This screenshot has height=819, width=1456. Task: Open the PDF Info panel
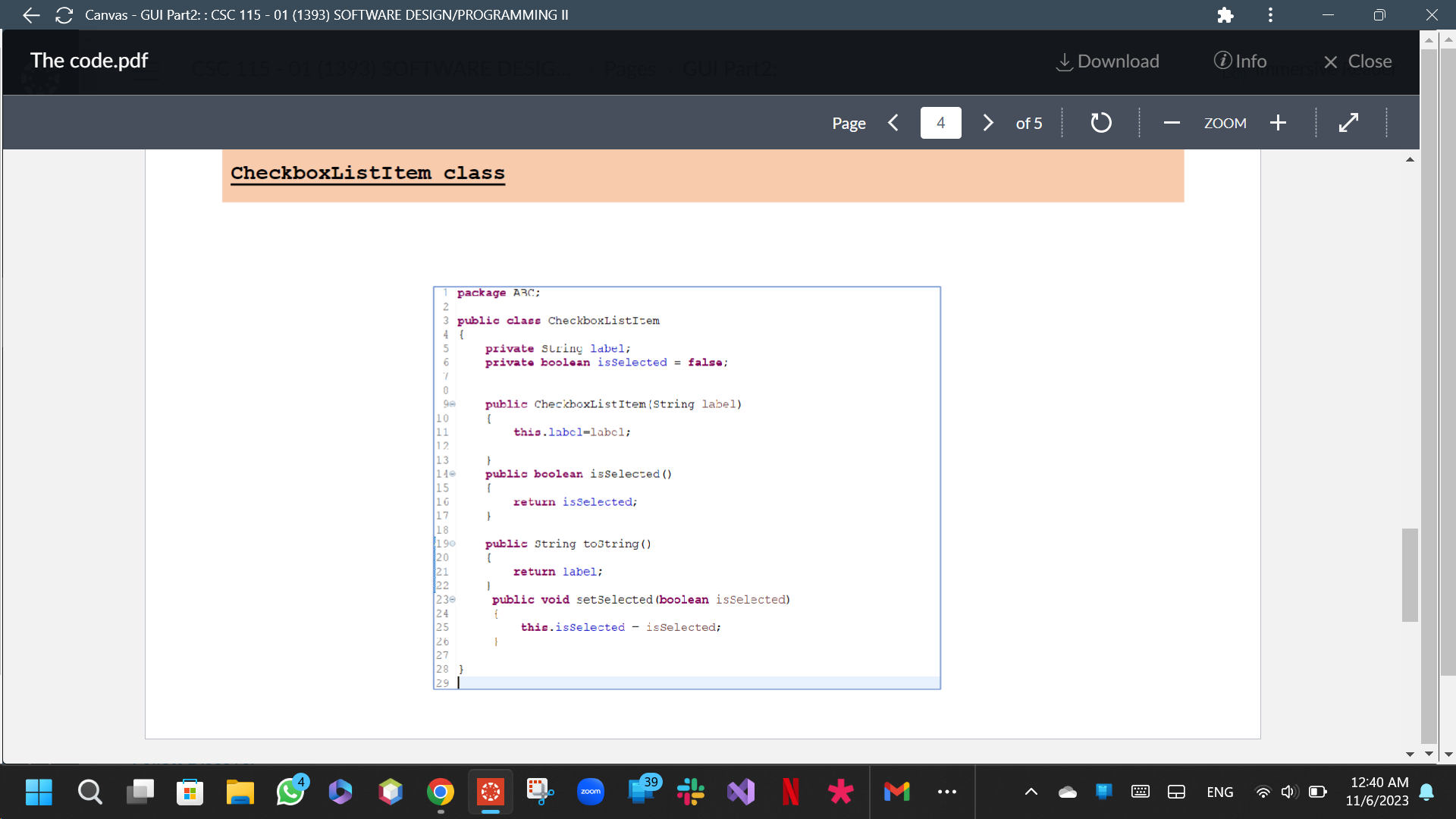[1241, 61]
